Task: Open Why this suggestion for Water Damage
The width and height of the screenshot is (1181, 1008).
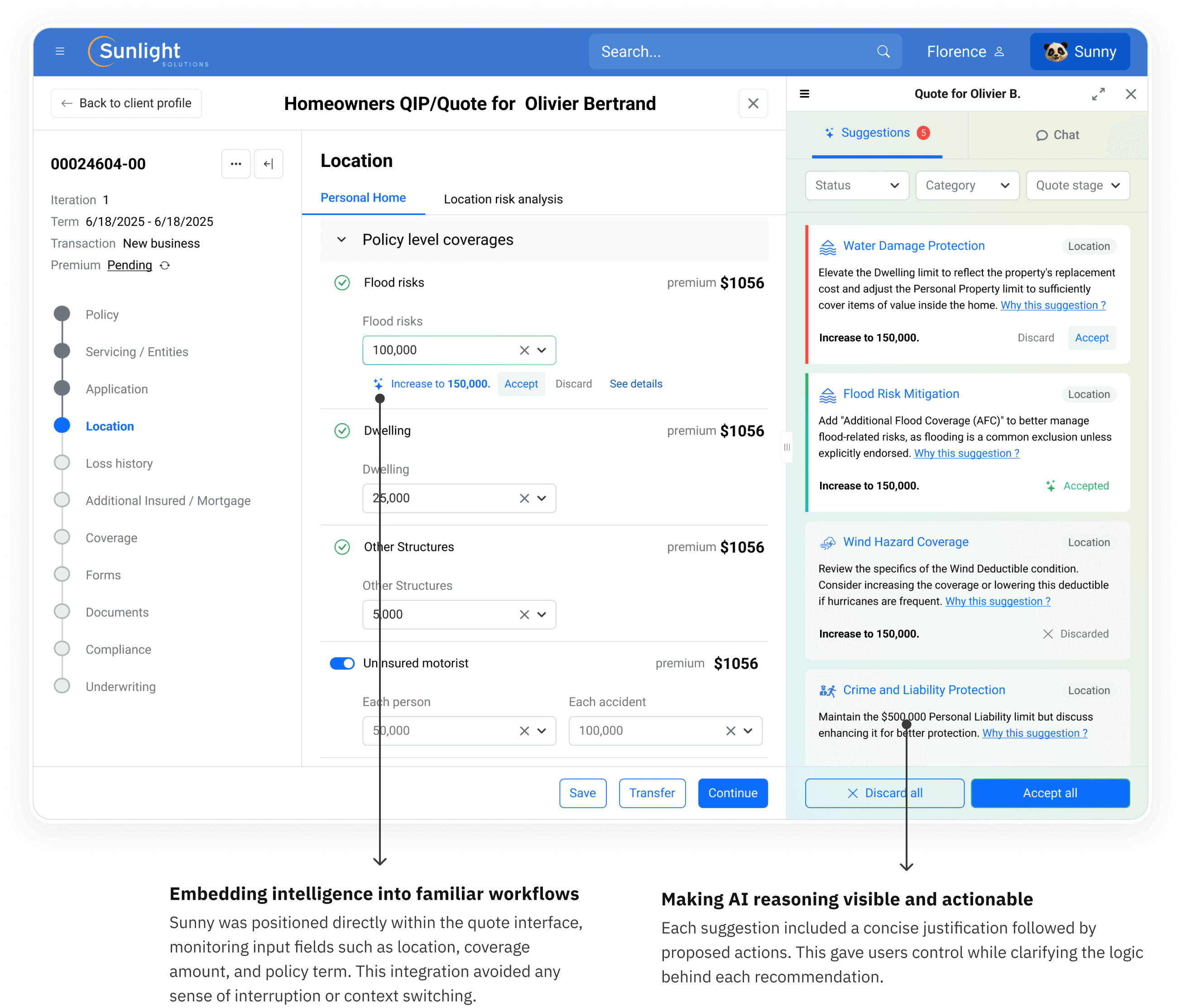Action: point(1053,306)
